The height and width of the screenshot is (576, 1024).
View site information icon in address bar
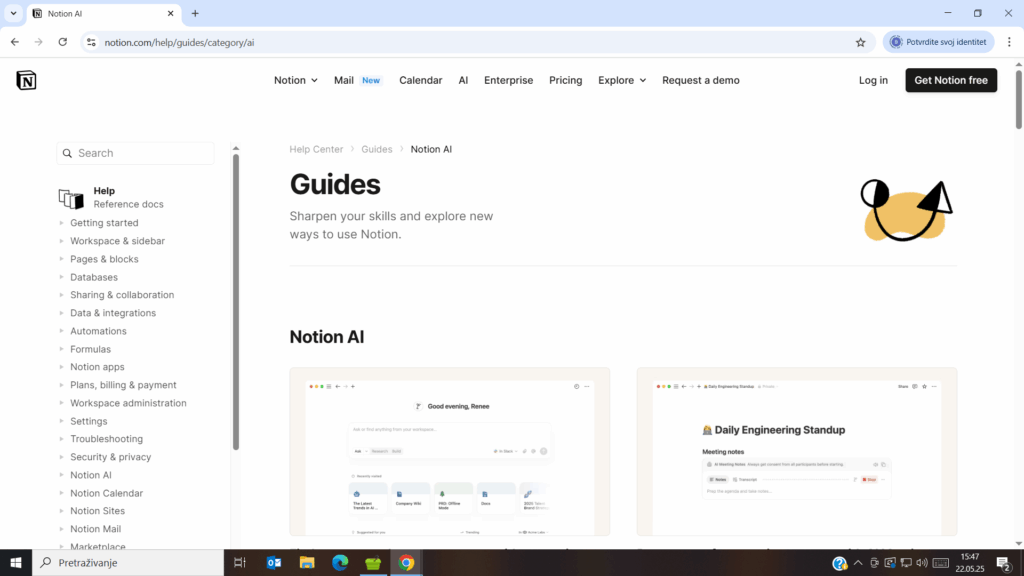(91, 42)
